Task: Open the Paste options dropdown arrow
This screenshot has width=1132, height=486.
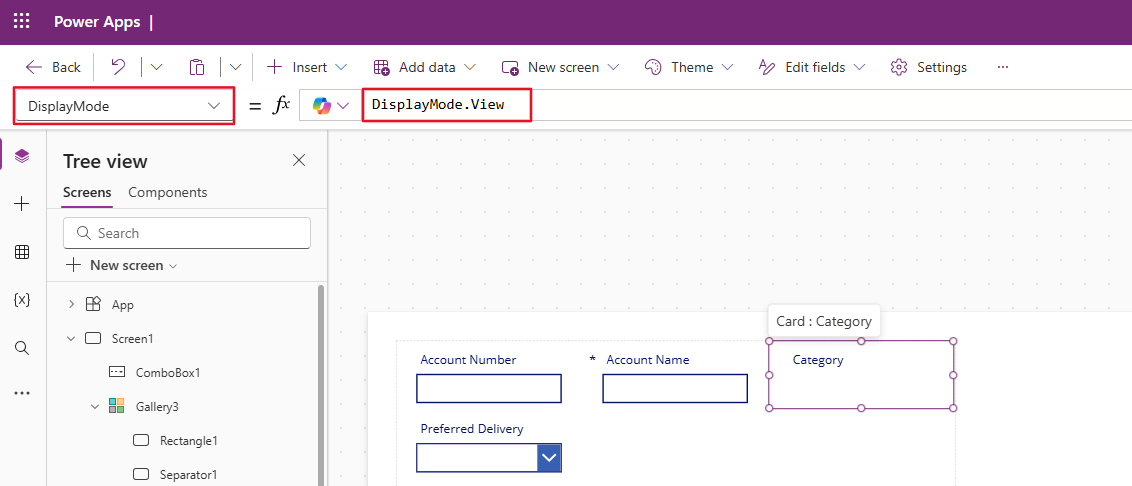Action: (x=235, y=67)
